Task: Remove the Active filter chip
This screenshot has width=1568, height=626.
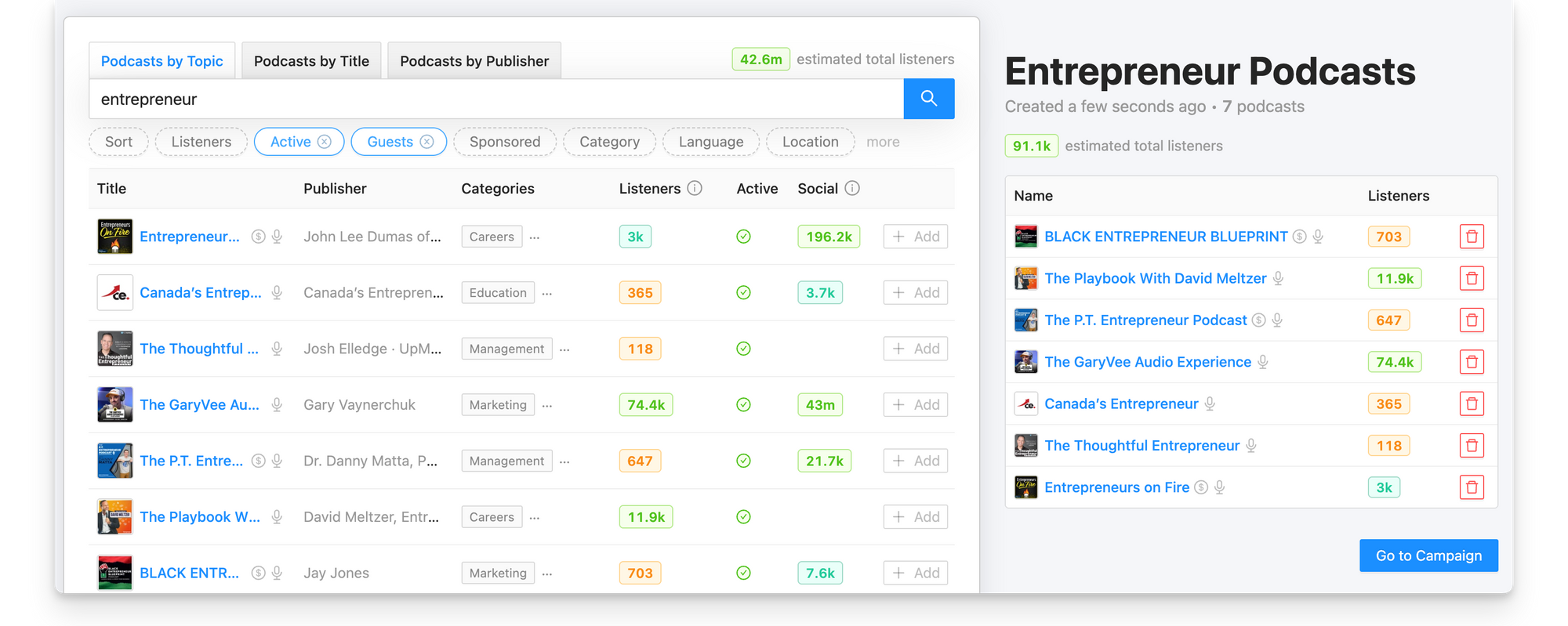Action: click(x=325, y=142)
